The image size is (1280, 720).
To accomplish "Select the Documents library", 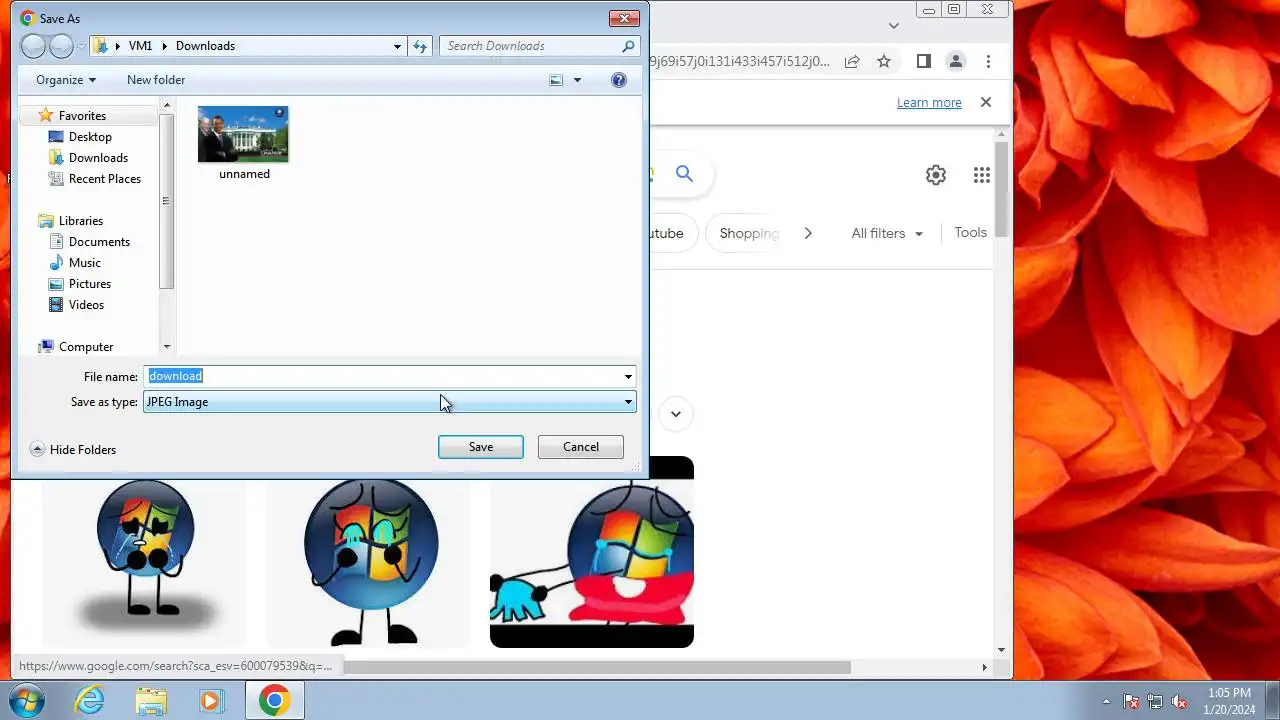I will (99, 242).
